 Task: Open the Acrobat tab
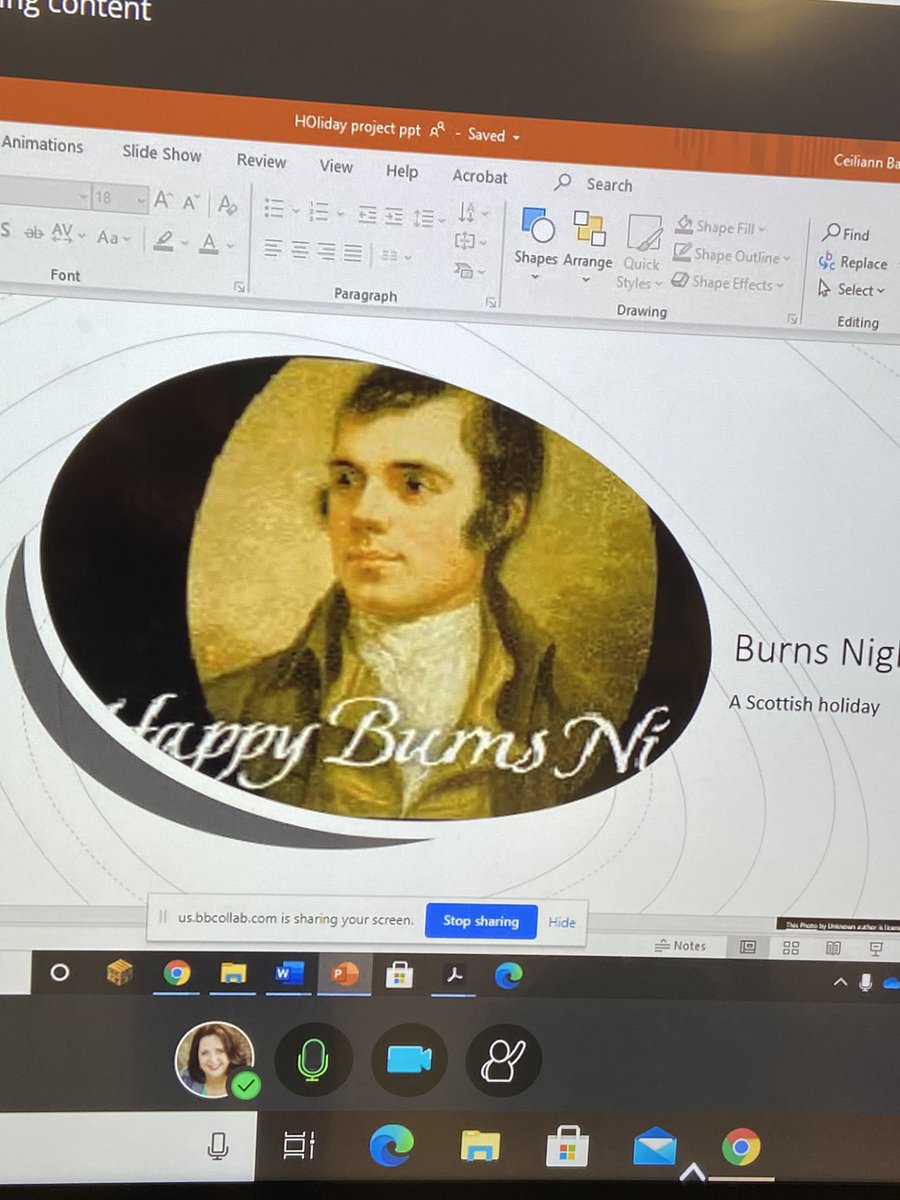point(480,176)
